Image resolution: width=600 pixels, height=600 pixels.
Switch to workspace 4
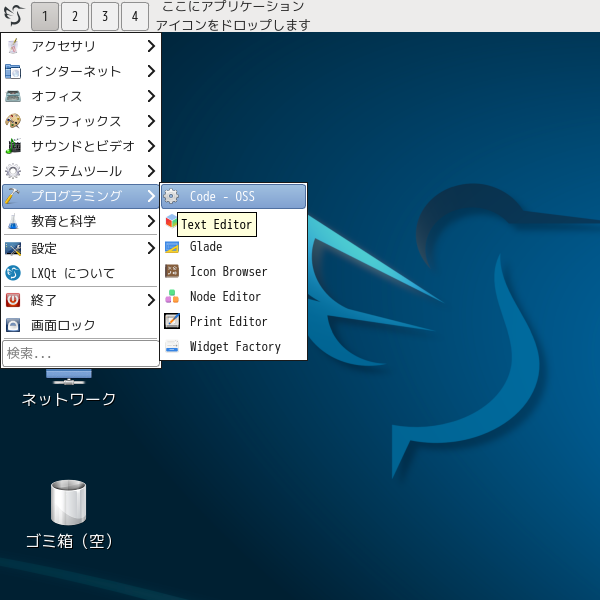pos(135,16)
